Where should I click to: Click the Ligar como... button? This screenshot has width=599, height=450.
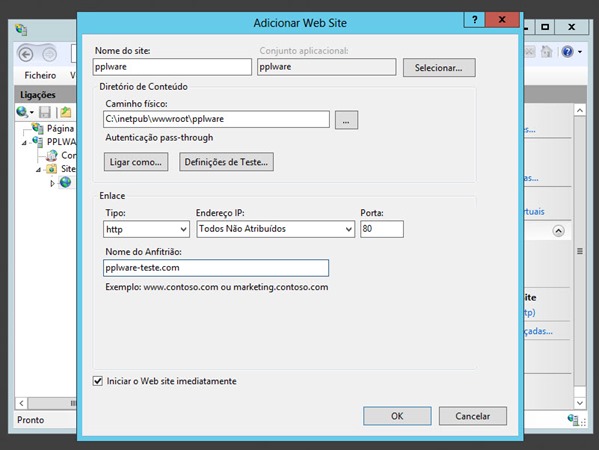point(136,162)
